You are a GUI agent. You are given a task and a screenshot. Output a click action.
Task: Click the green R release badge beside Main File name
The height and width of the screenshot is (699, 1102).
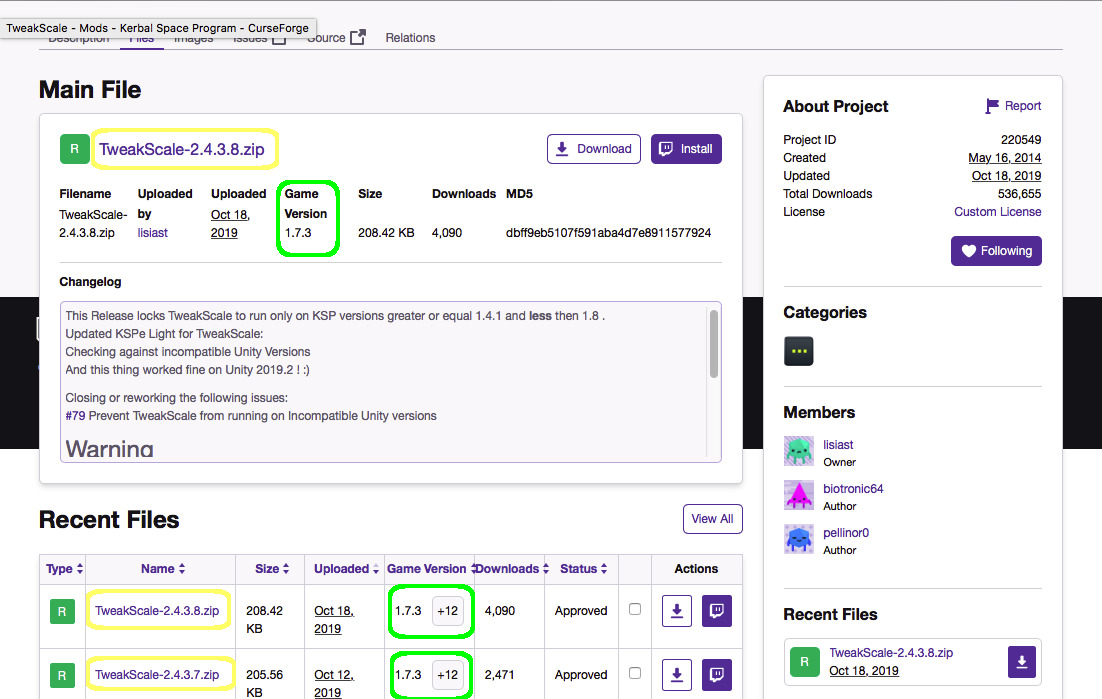[x=74, y=149]
